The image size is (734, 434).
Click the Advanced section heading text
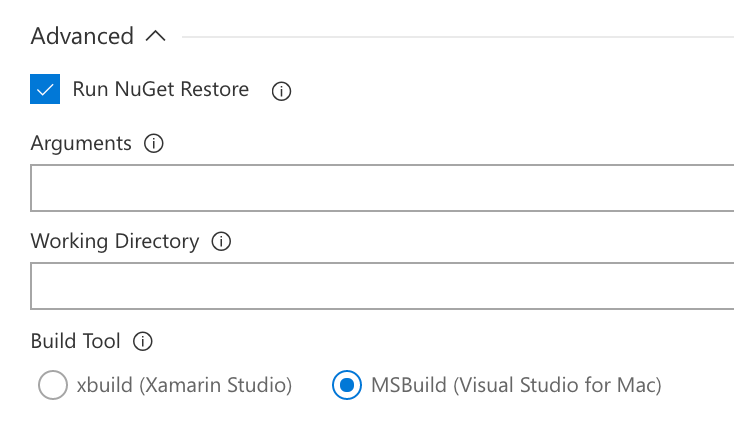pos(82,36)
